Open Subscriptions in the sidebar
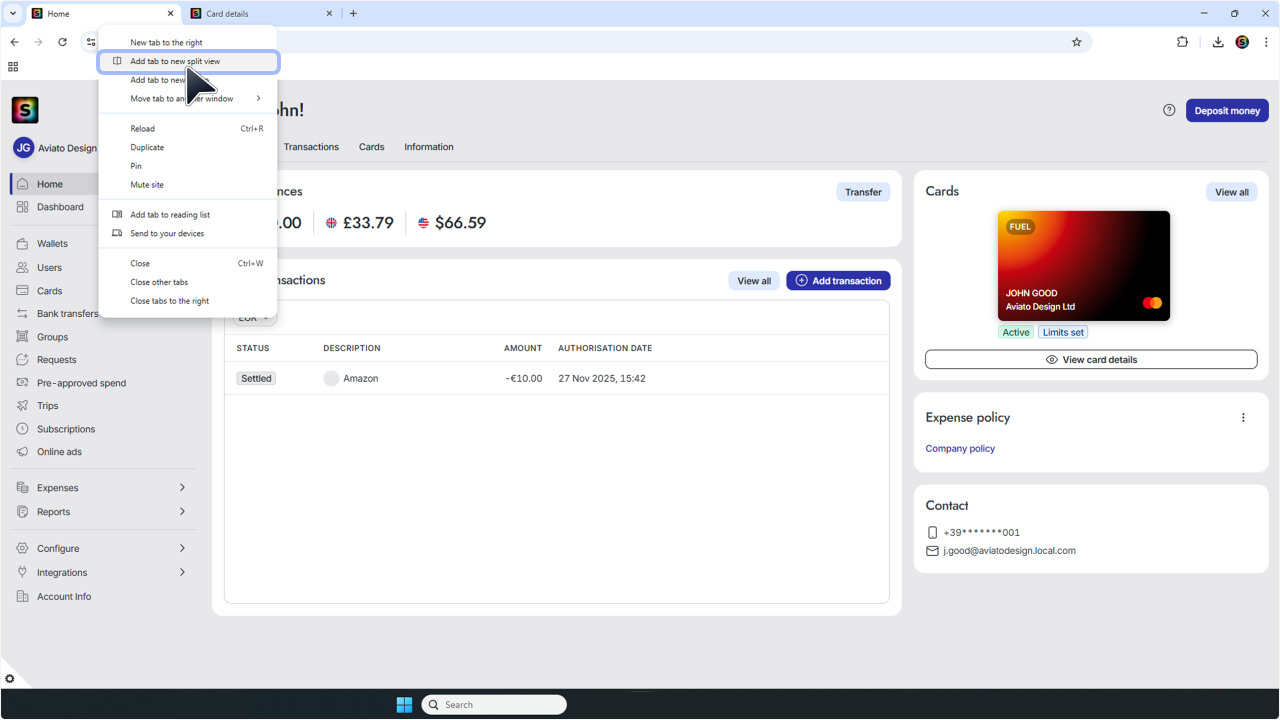The image size is (1280, 720). point(66,429)
